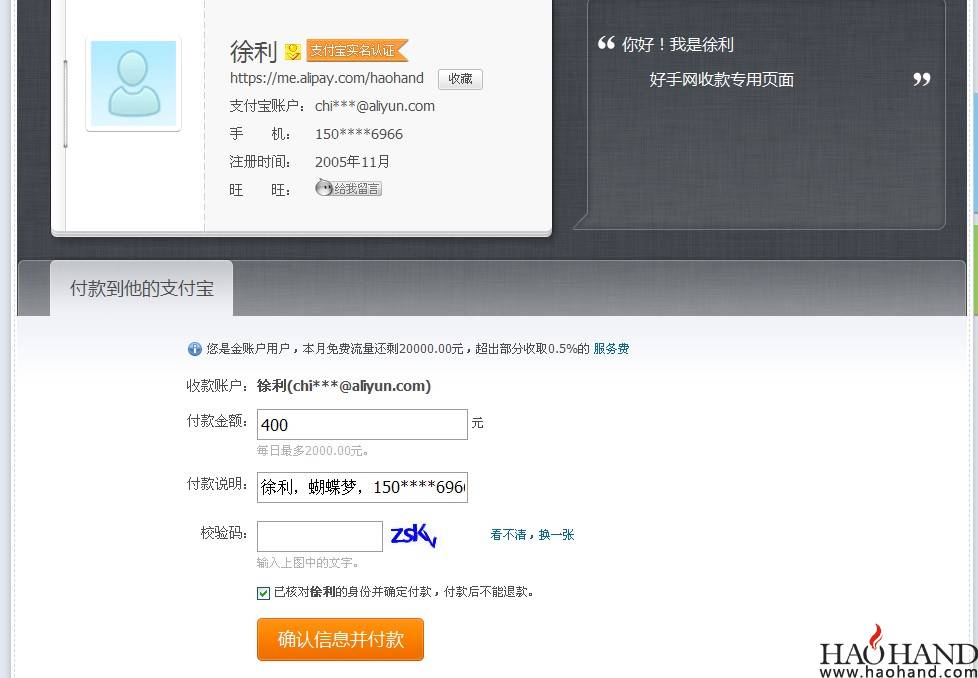978x678 pixels.
Task: Click the 付款说明 input field
Action: point(362,487)
